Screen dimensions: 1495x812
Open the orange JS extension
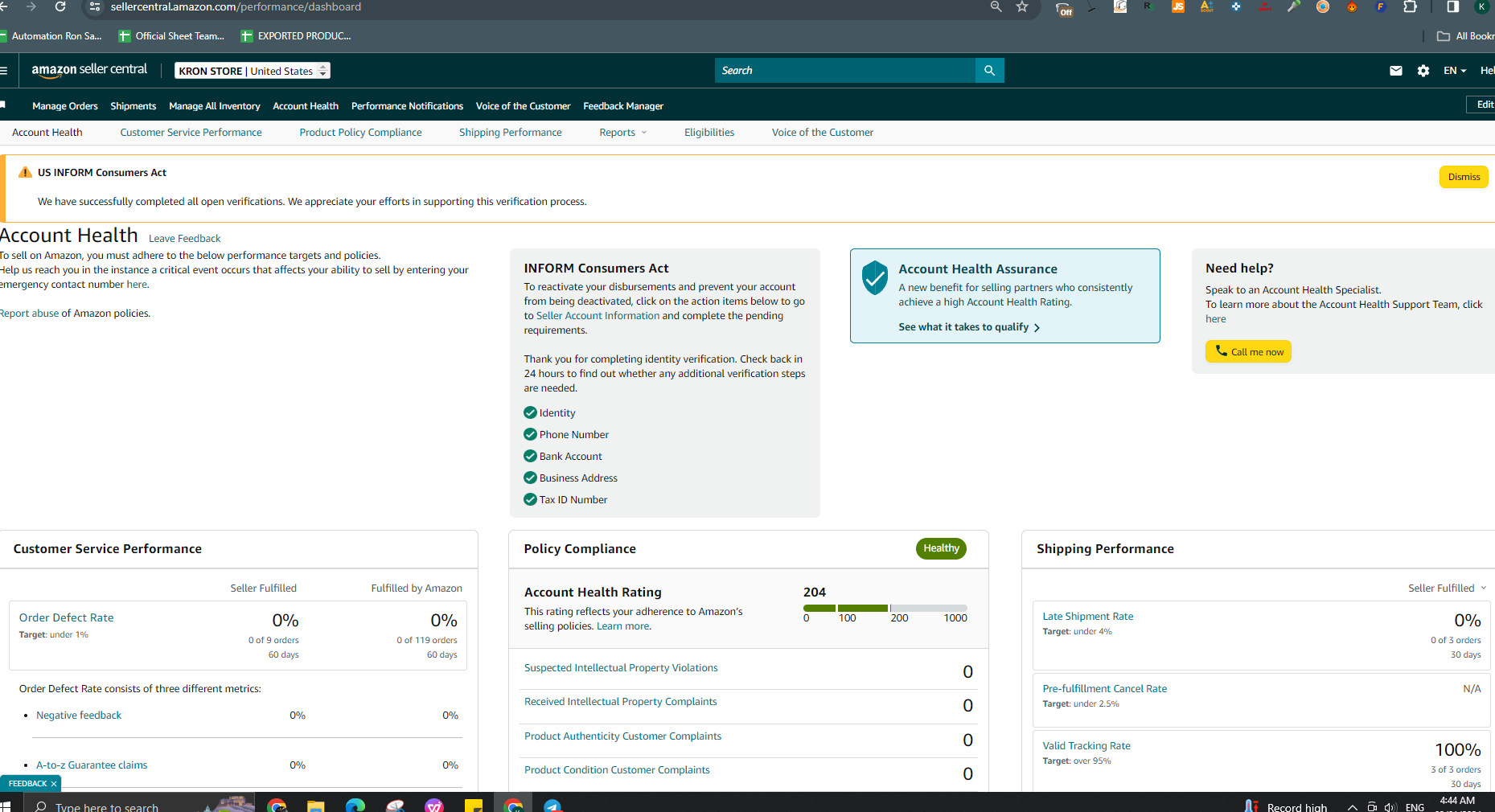coord(1178,7)
